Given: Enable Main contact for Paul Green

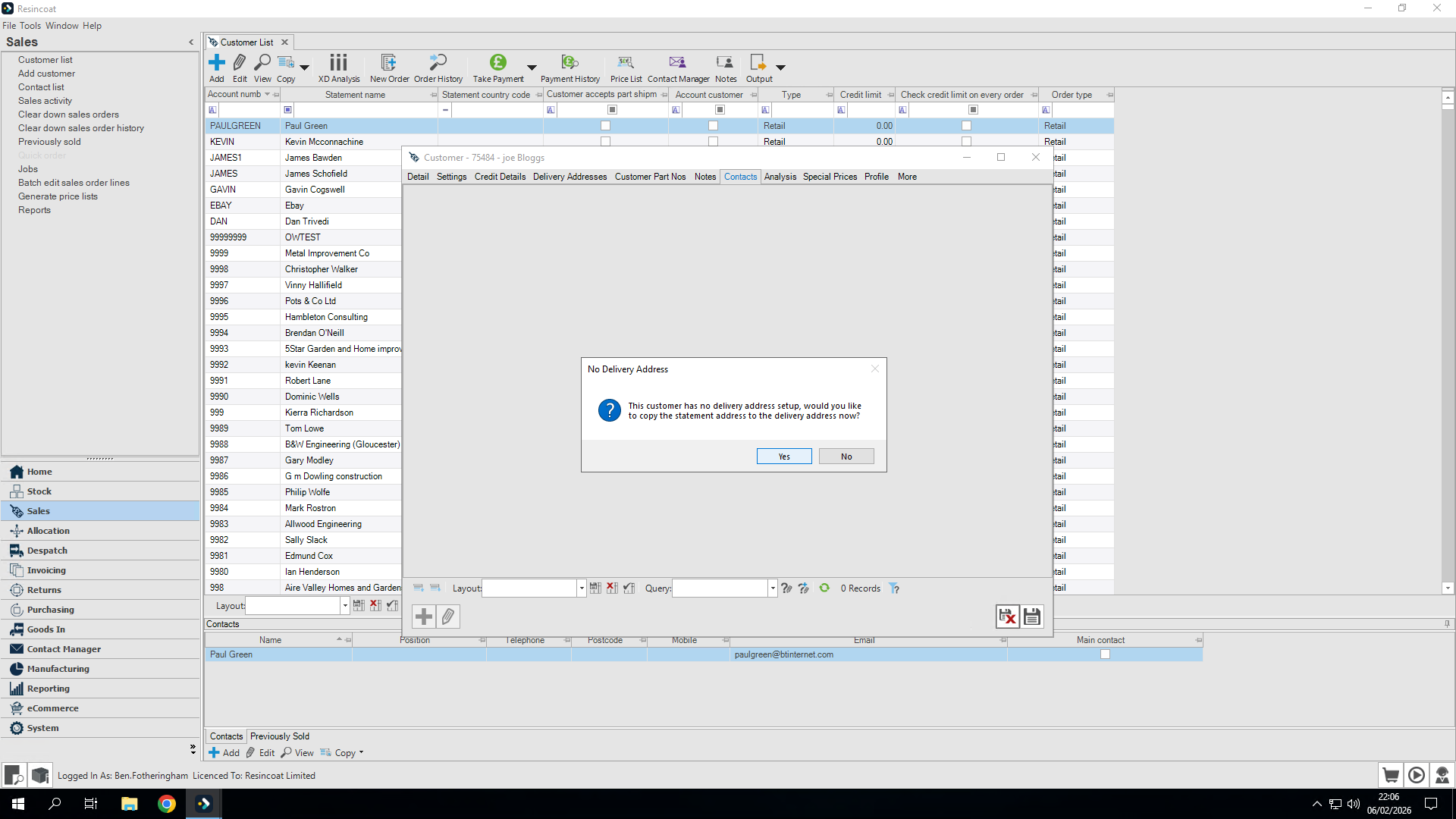Looking at the screenshot, I should [x=1105, y=654].
